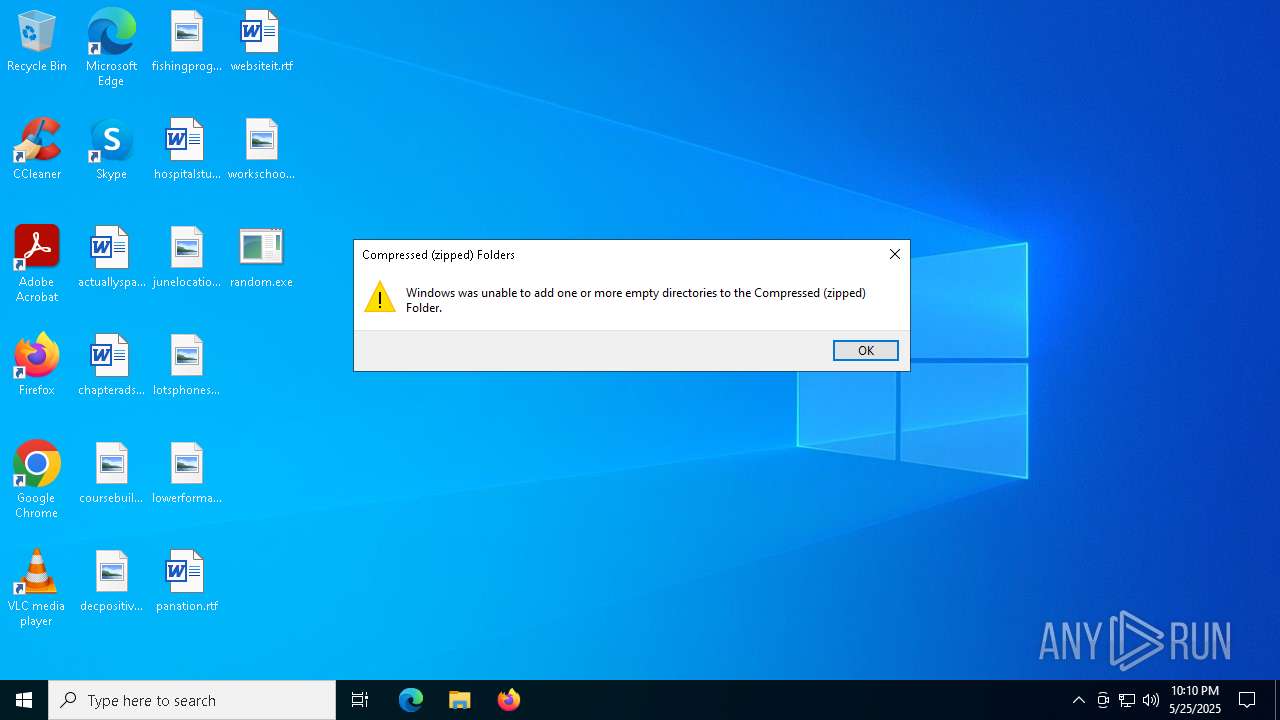Close the Compressed (zipped) Folders dialog
Screen dimensions: 1280x720
click(894, 254)
